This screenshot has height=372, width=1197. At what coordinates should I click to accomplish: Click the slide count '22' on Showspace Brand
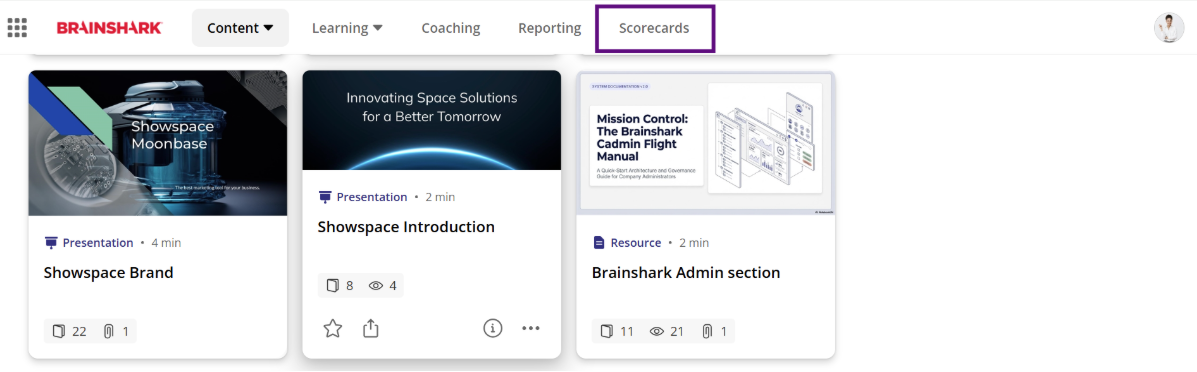[79, 332]
